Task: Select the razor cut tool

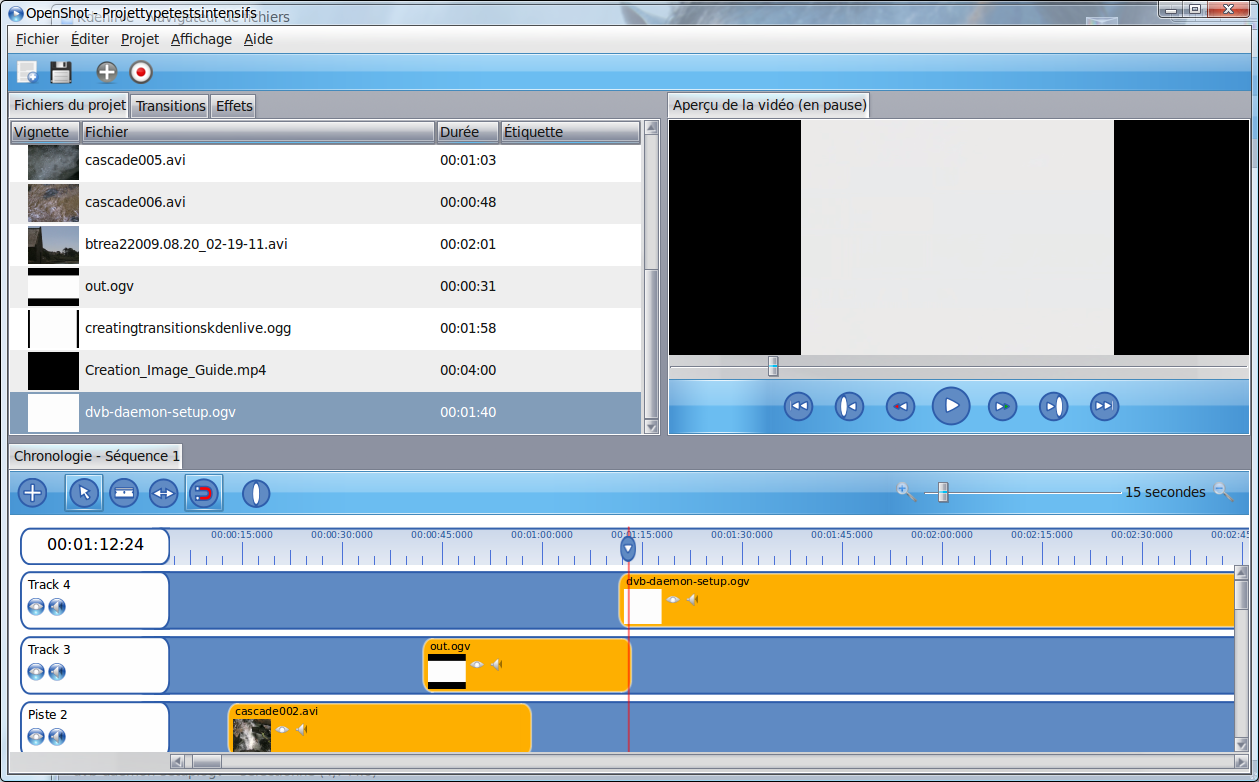Action: click(123, 493)
